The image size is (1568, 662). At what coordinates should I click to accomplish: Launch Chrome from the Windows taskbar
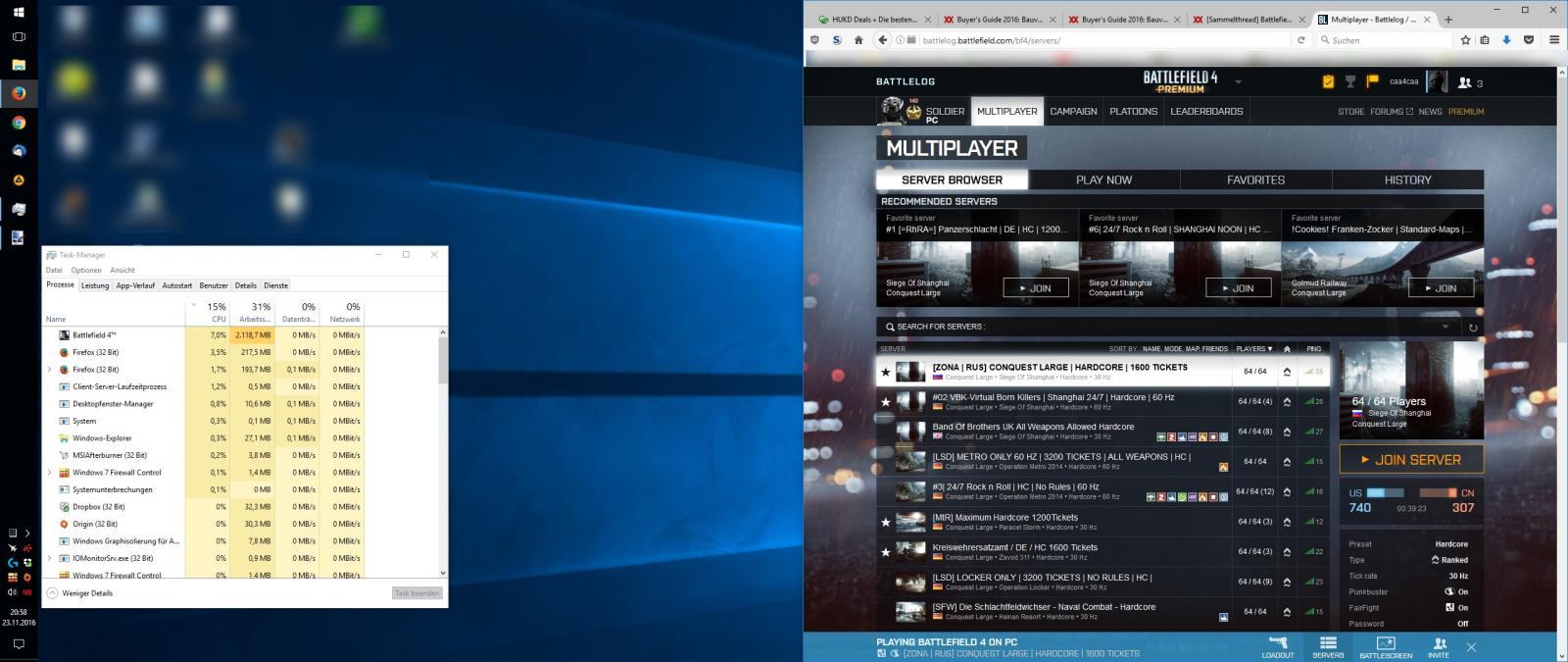click(x=19, y=123)
